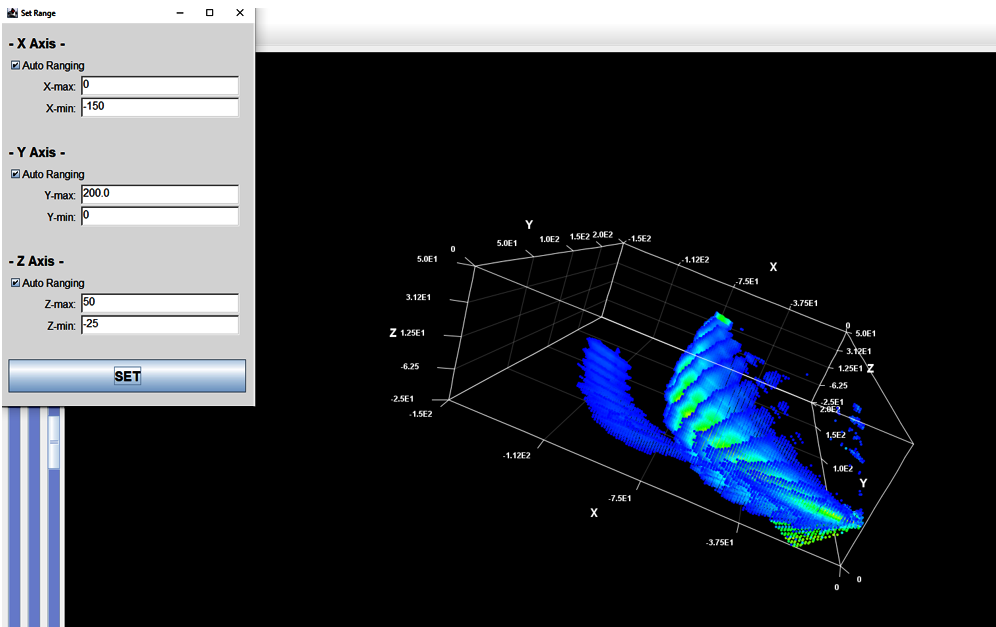This screenshot has height=627, width=996.
Task: Click the Y-min input field
Action: [x=160, y=216]
